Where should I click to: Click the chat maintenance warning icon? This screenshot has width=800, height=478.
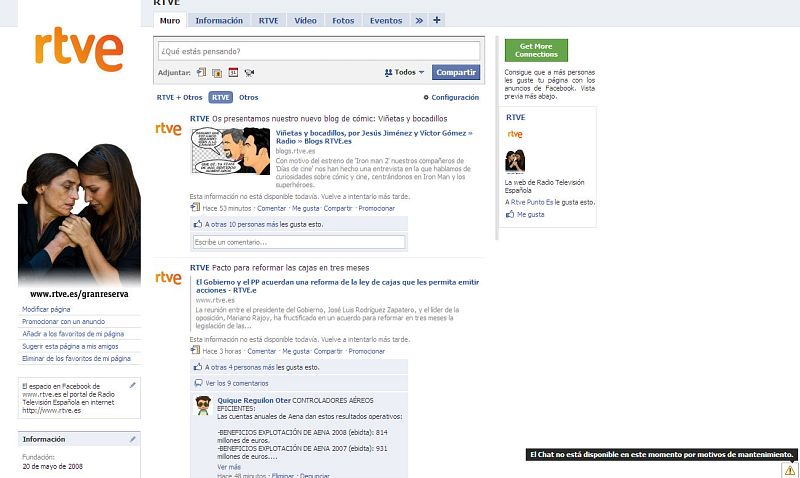(789, 469)
